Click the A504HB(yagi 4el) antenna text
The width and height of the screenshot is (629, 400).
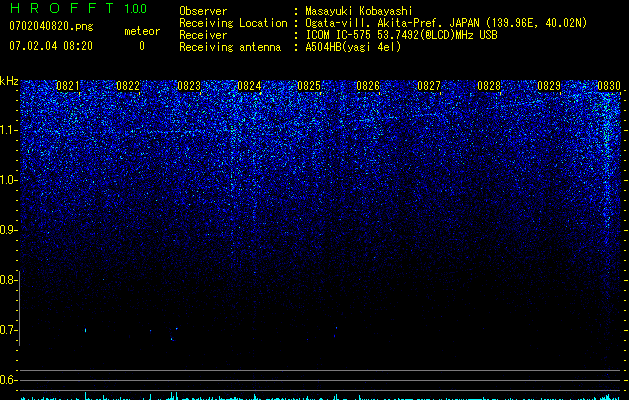pos(353,47)
